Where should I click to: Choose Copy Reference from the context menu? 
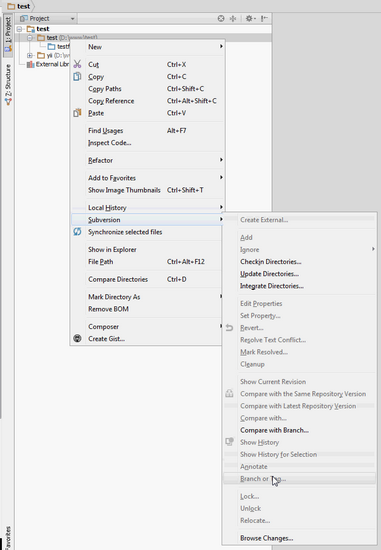111,101
